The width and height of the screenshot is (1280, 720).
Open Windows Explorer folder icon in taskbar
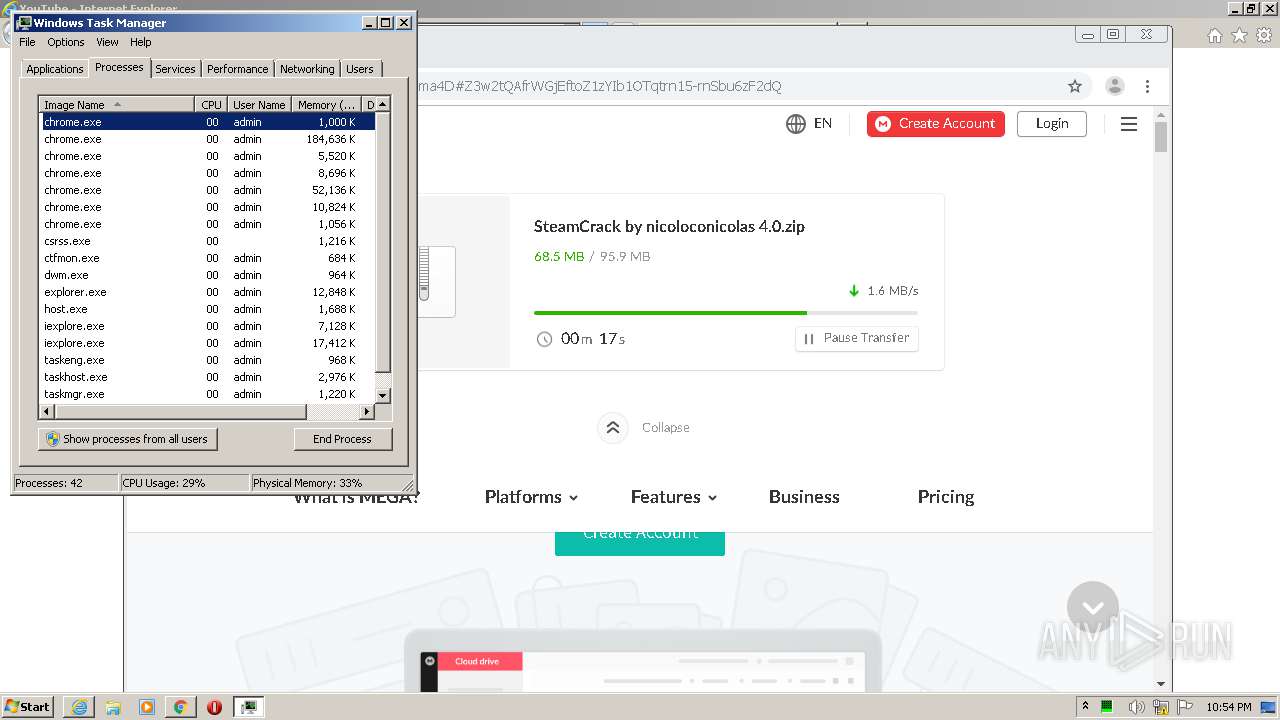pos(113,707)
